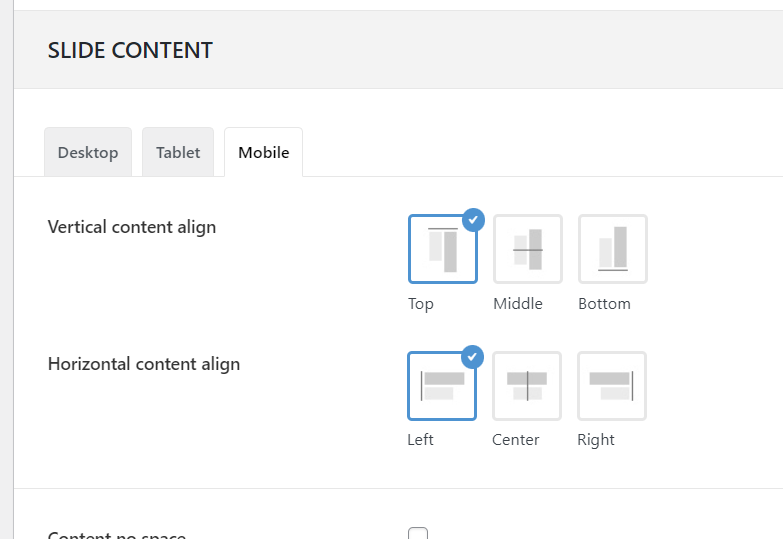Click the "Bottom" text label
This screenshot has width=783, height=539.
[x=604, y=304]
